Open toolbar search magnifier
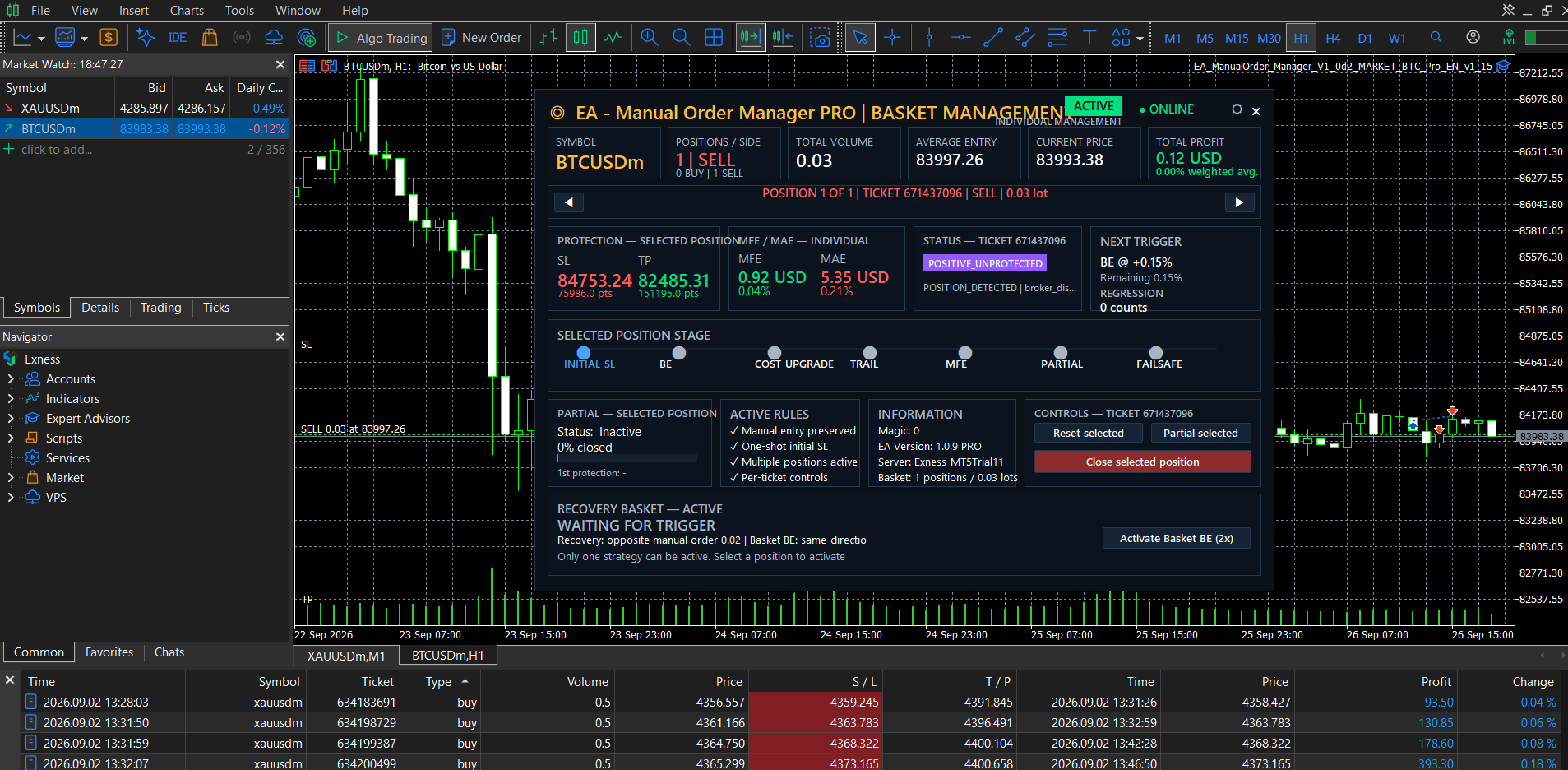The width and height of the screenshot is (1568, 770). (x=1436, y=38)
